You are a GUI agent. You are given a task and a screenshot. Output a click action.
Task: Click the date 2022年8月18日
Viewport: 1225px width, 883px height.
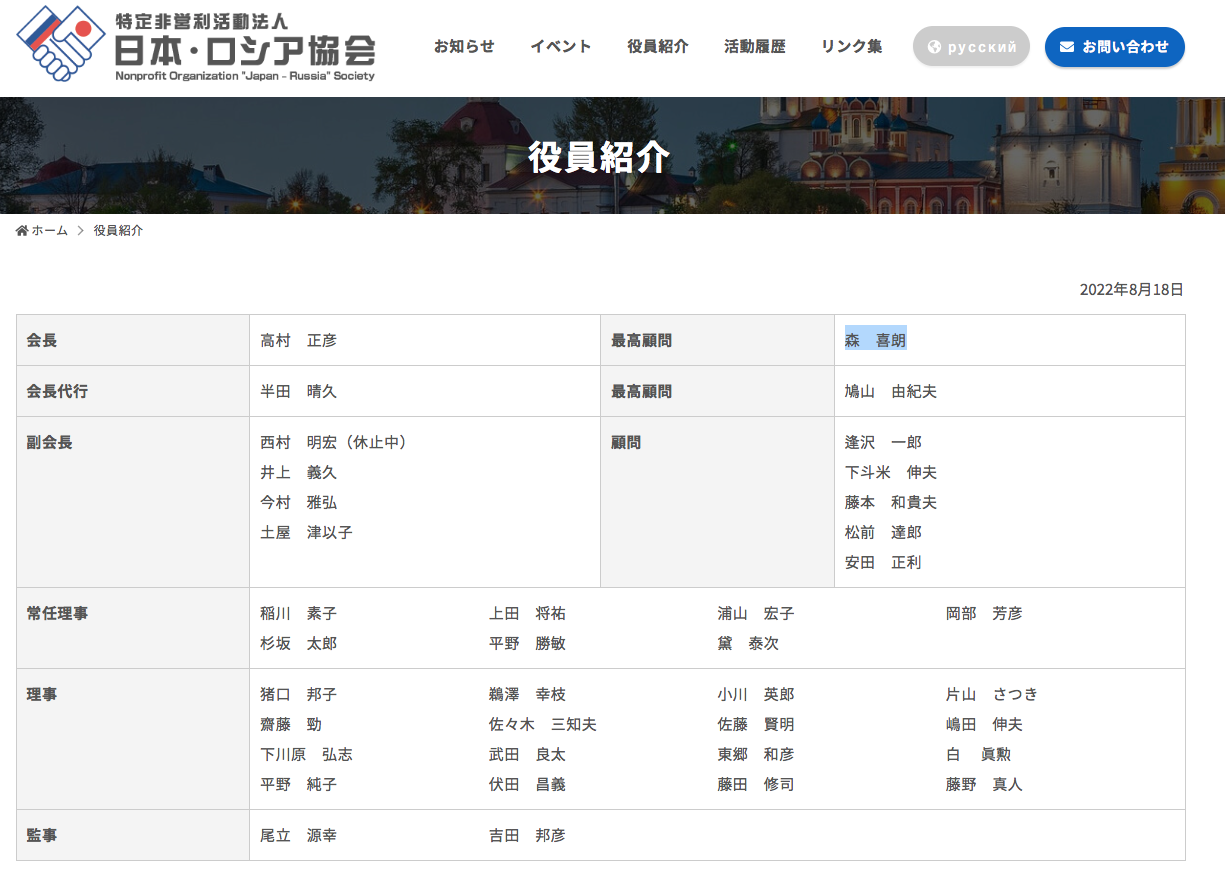(1132, 290)
